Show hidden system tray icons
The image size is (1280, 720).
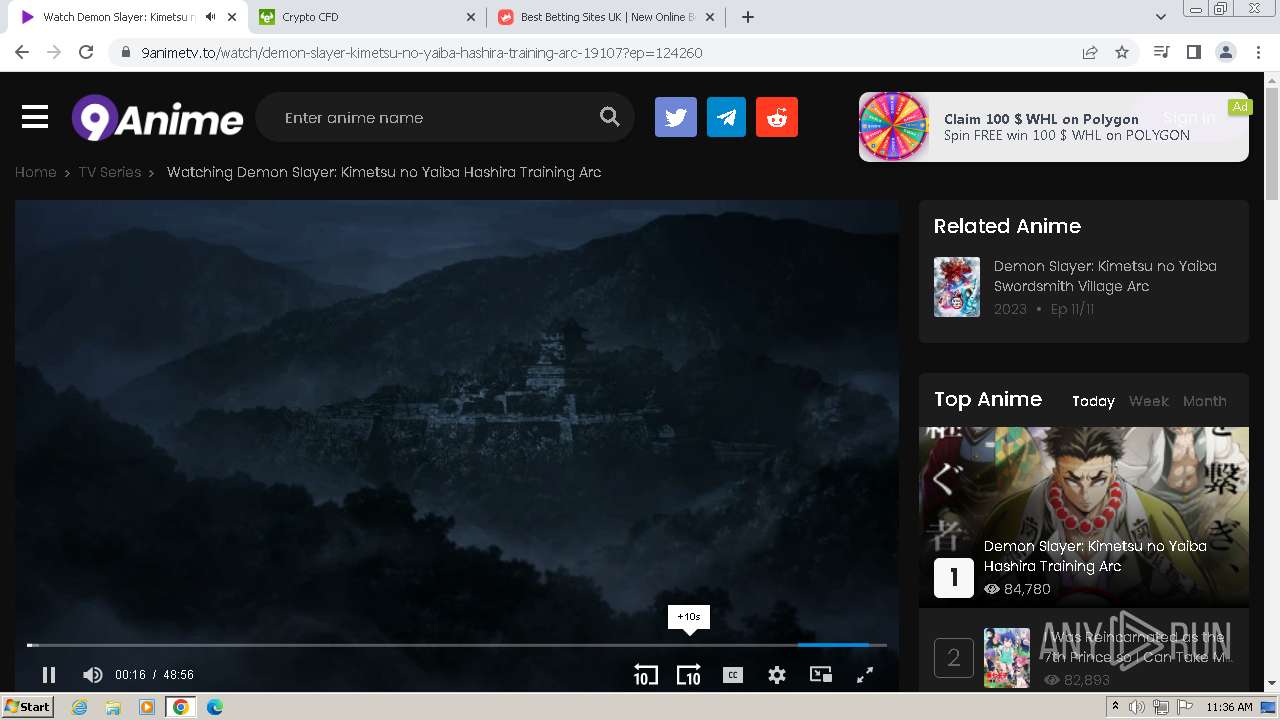tap(1116, 707)
